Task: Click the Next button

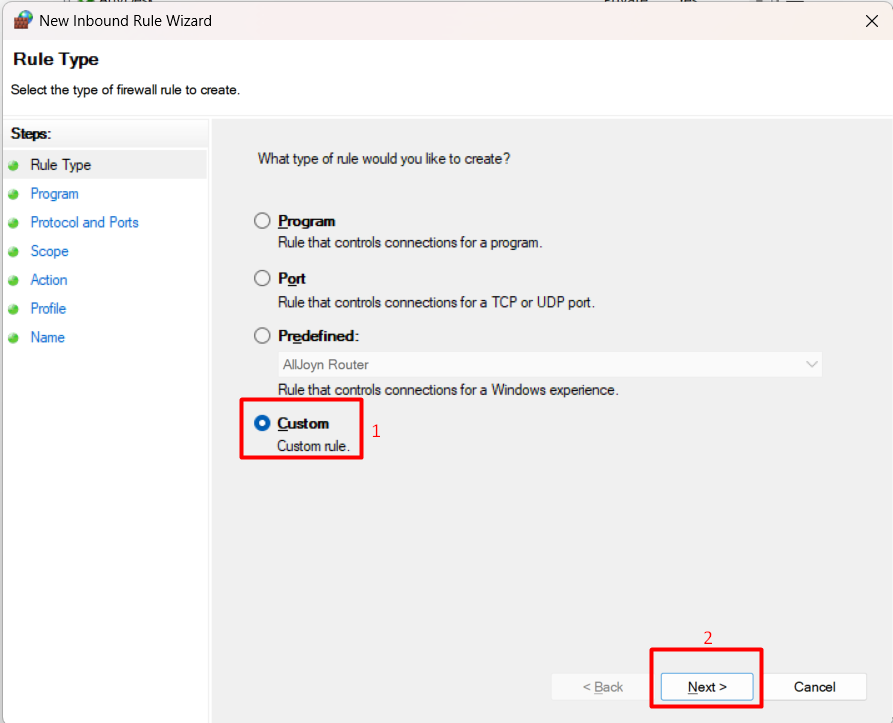Action: tap(707, 687)
